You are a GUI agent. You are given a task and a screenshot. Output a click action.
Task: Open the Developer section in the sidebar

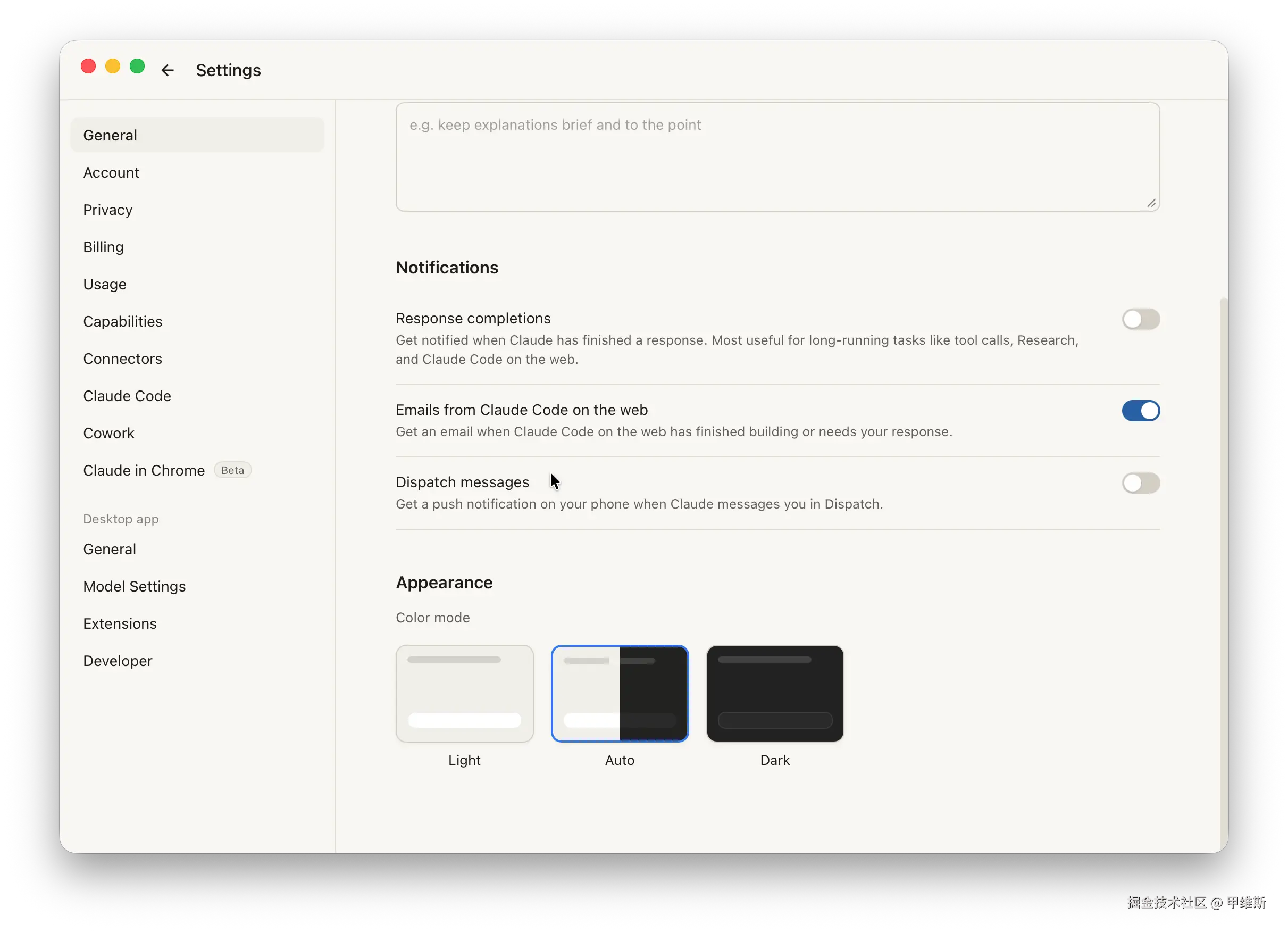point(118,661)
